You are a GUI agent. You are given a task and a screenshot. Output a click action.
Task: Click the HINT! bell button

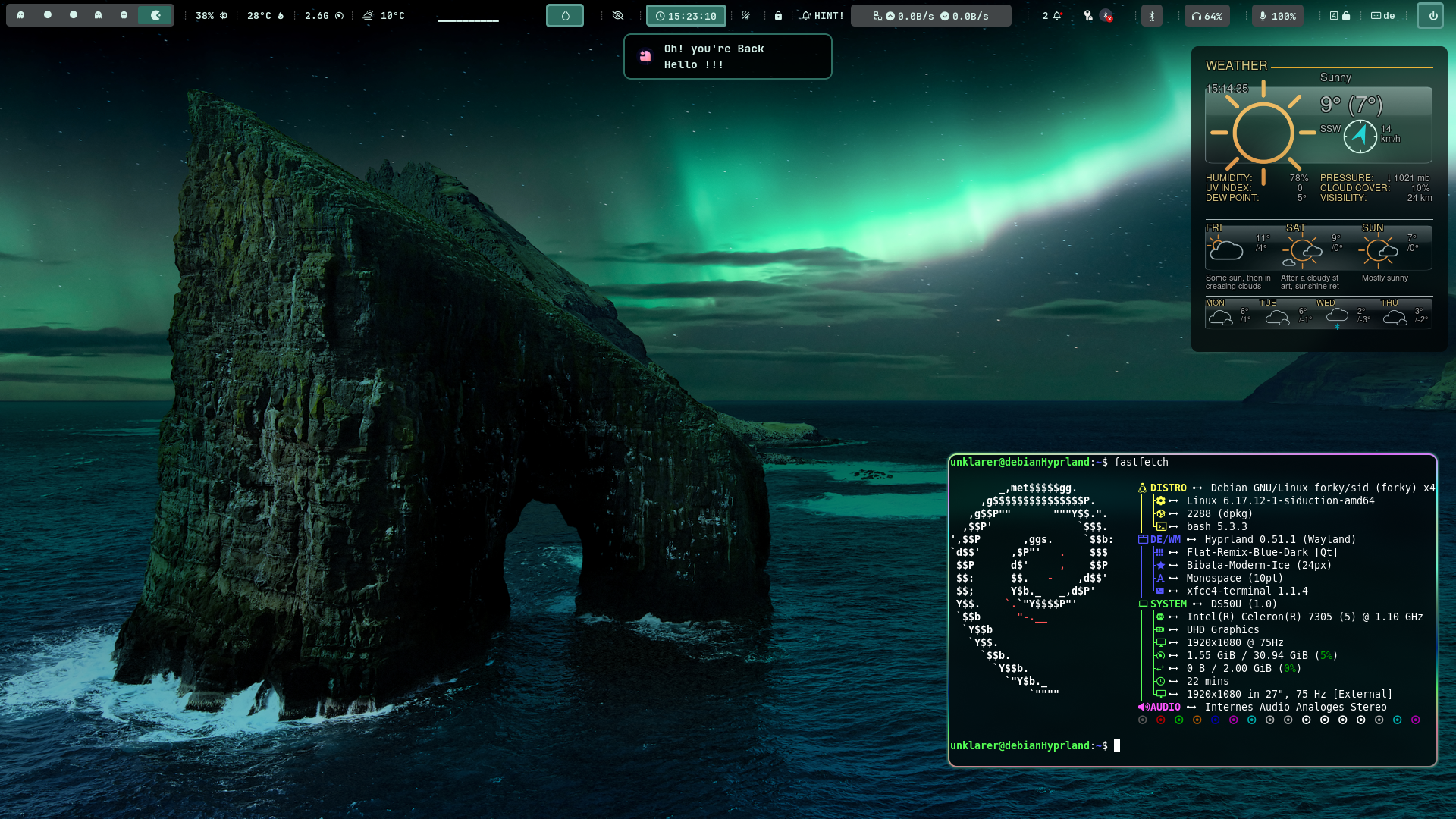click(x=823, y=16)
